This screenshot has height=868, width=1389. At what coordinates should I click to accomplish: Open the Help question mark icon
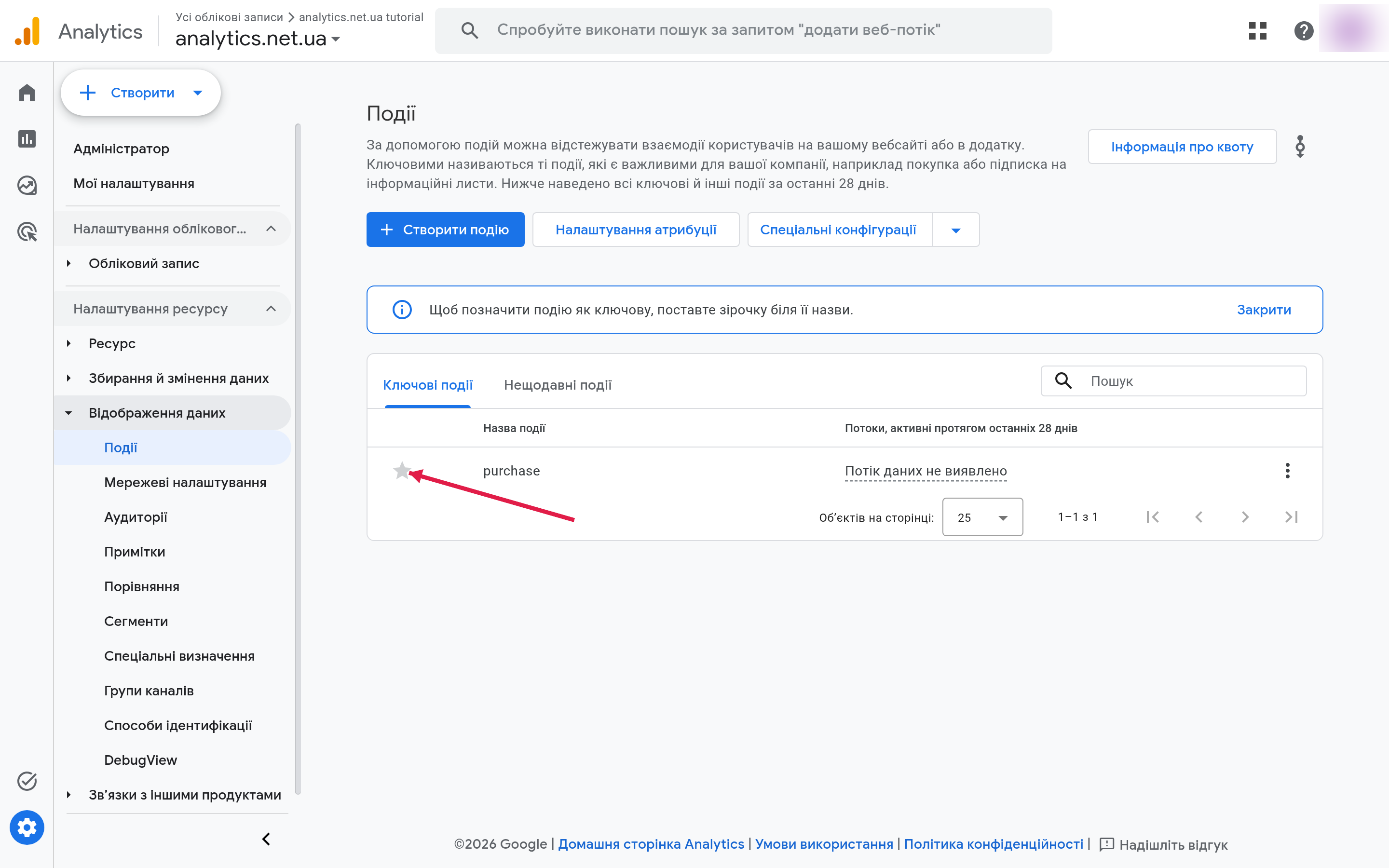(x=1304, y=30)
